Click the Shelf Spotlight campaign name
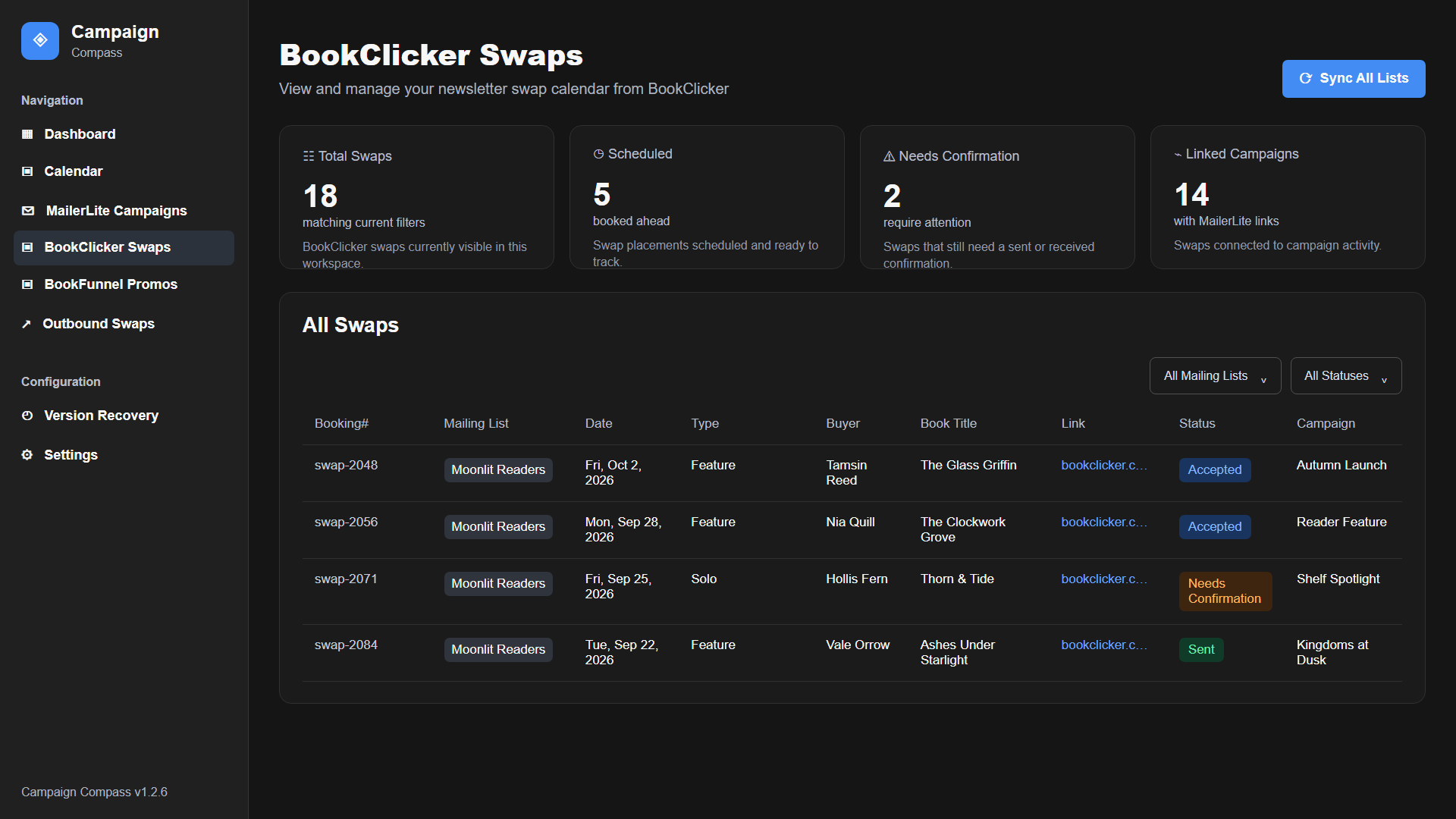Viewport: 1456px width, 819px height. [1338, 579]
